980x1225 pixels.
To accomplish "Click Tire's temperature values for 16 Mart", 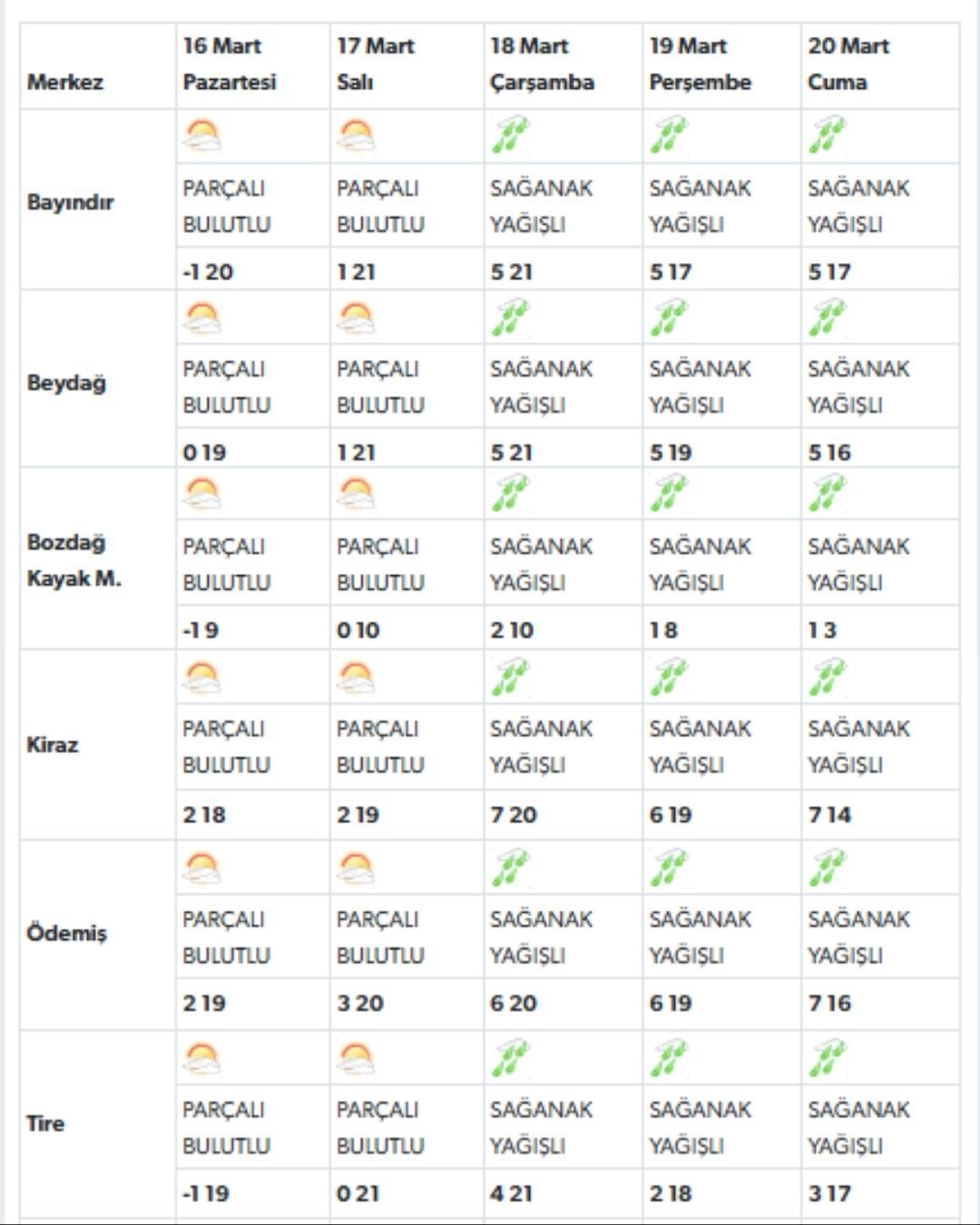I will 206,1193.
